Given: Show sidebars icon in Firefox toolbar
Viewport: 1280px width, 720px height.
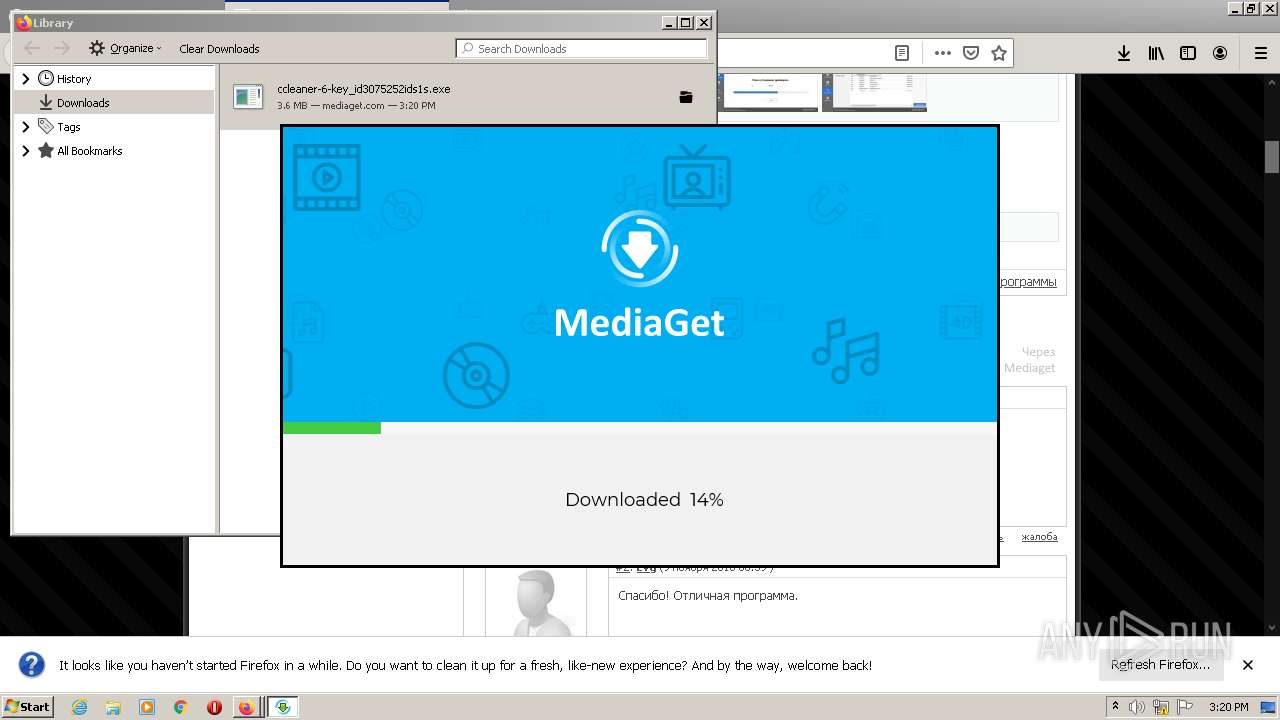Looking at the screenshot, I should pos(1188,53).
